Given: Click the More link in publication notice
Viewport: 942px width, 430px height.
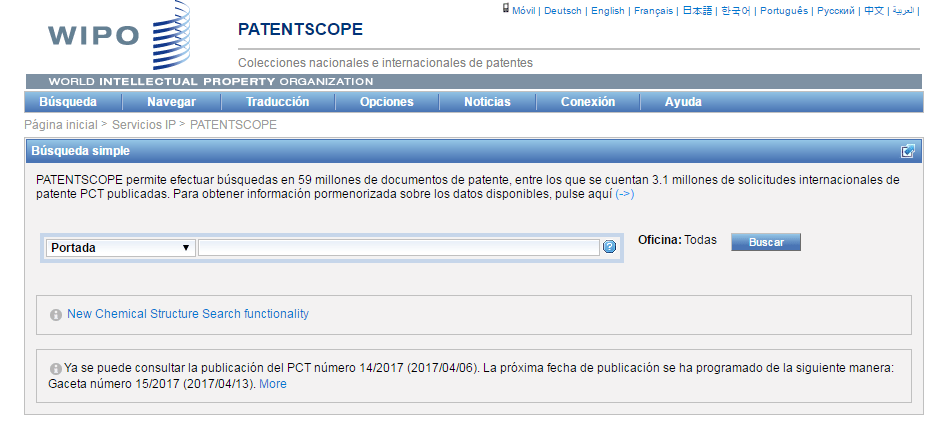Looking at the screenshot, I should (273, 384).
